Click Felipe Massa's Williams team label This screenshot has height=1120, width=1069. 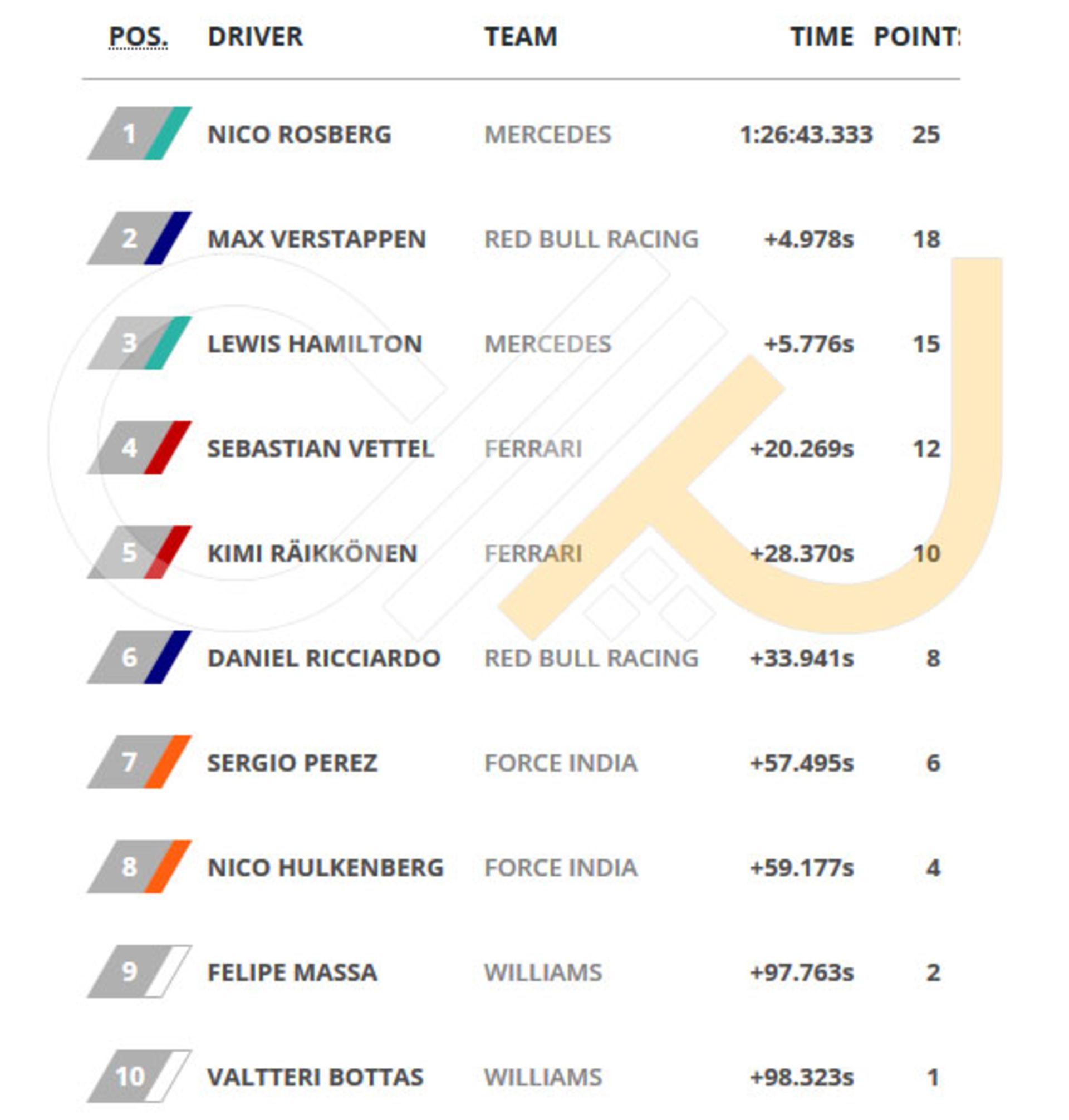(x=542, y=973)
